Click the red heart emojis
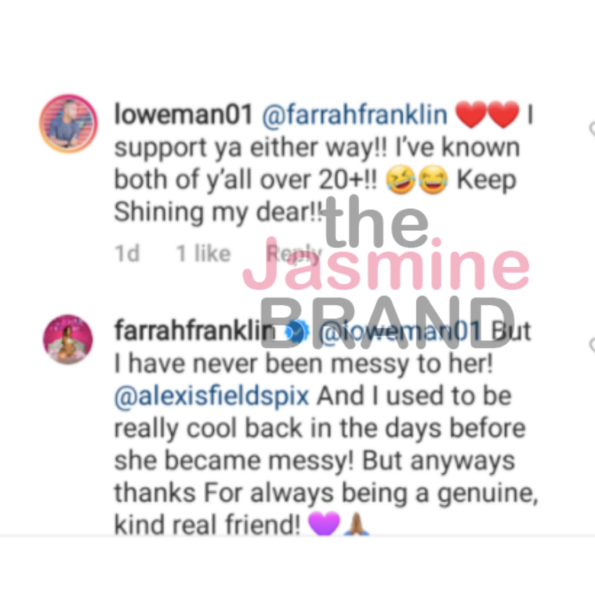Screen dimensions: 595x595 [x=487, y=115]
